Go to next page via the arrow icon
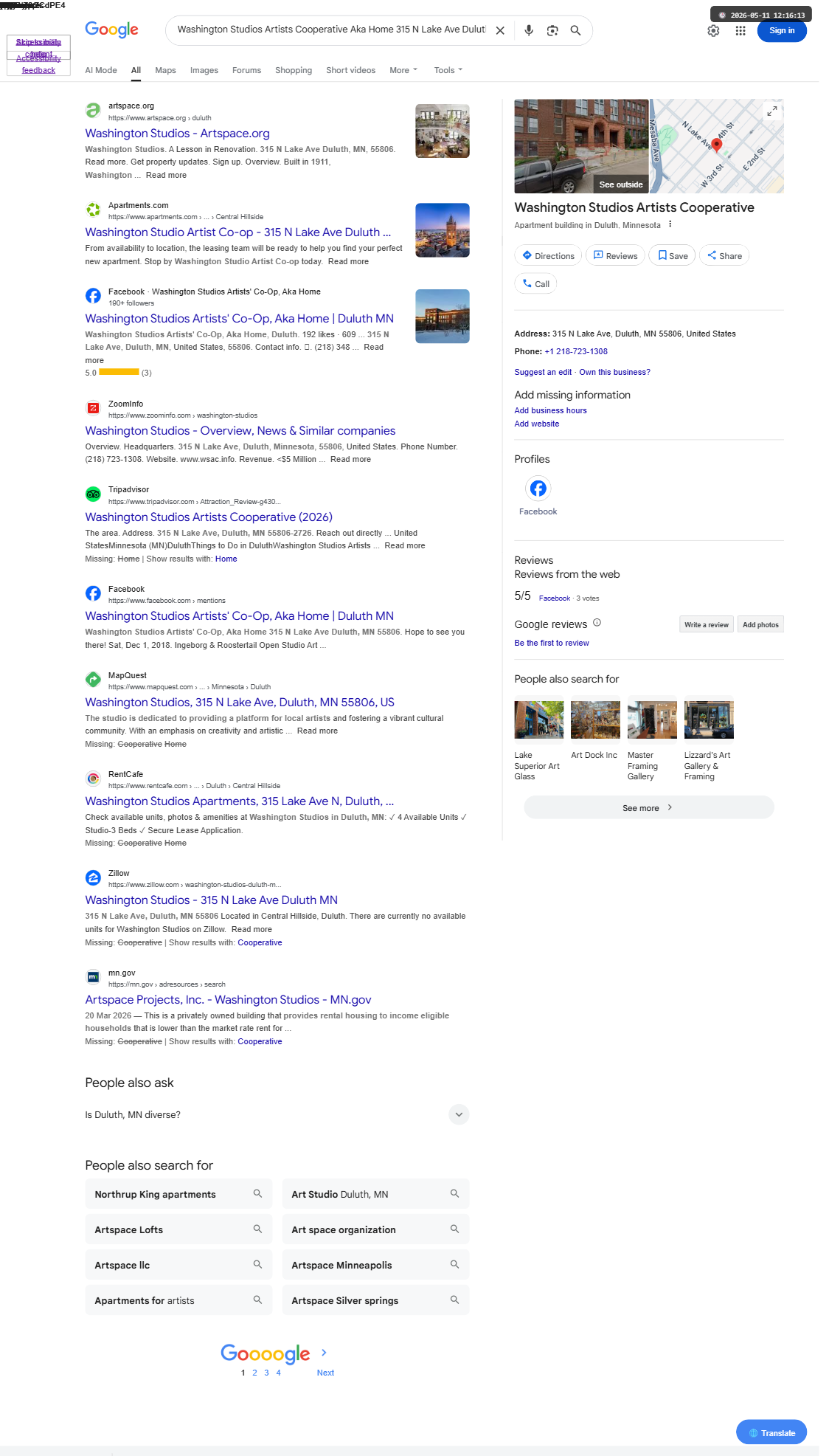This screenshot has width=829, height=1456. pos(324,1353)
